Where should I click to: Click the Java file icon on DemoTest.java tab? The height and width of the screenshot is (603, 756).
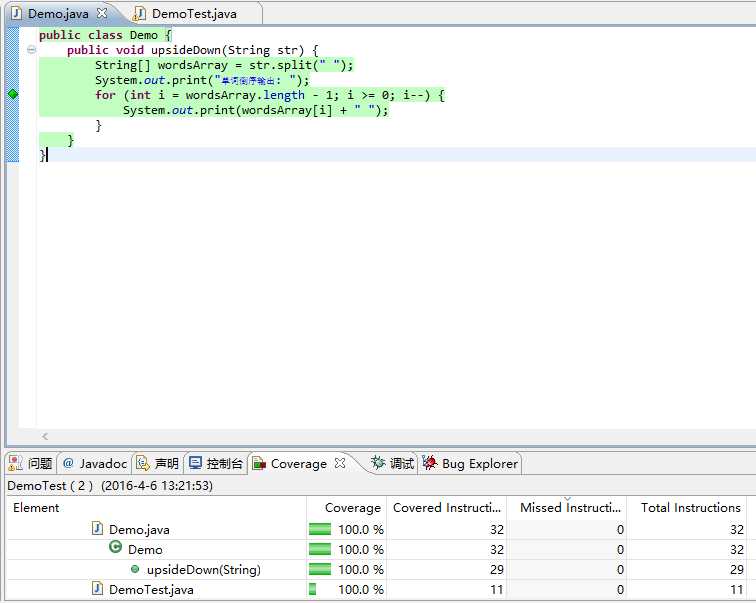[139, 13]
